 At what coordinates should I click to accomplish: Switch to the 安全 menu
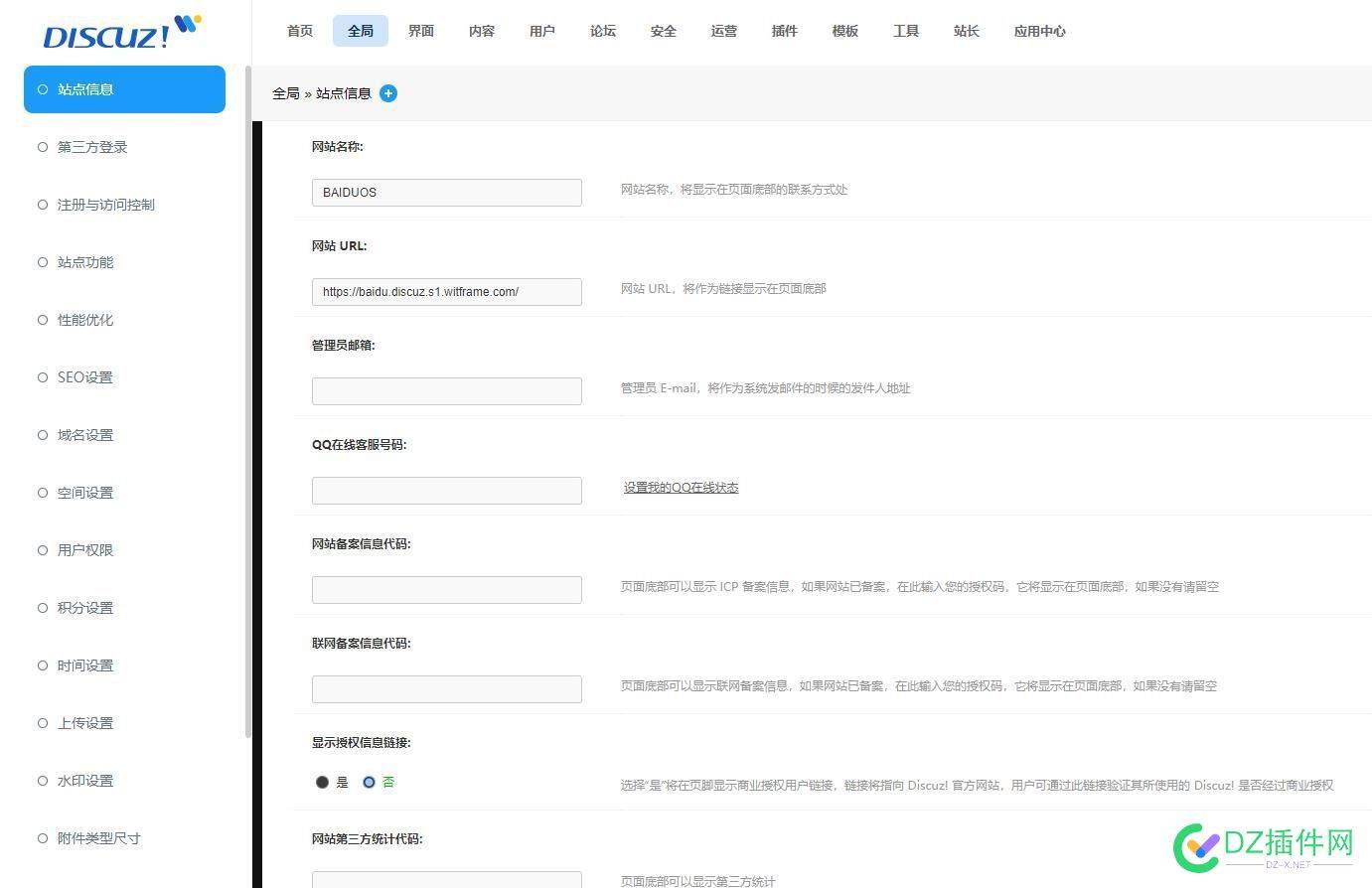coord(664,31)
